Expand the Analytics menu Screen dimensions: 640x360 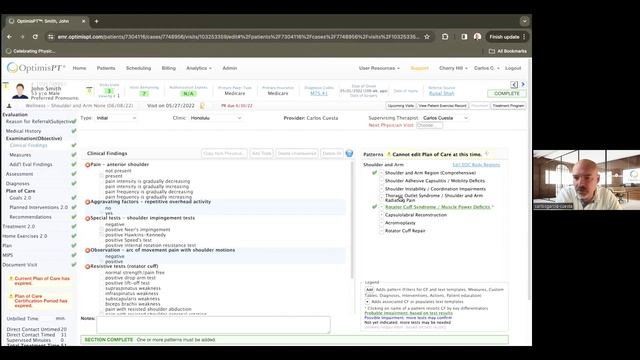[x=199, y=68]
